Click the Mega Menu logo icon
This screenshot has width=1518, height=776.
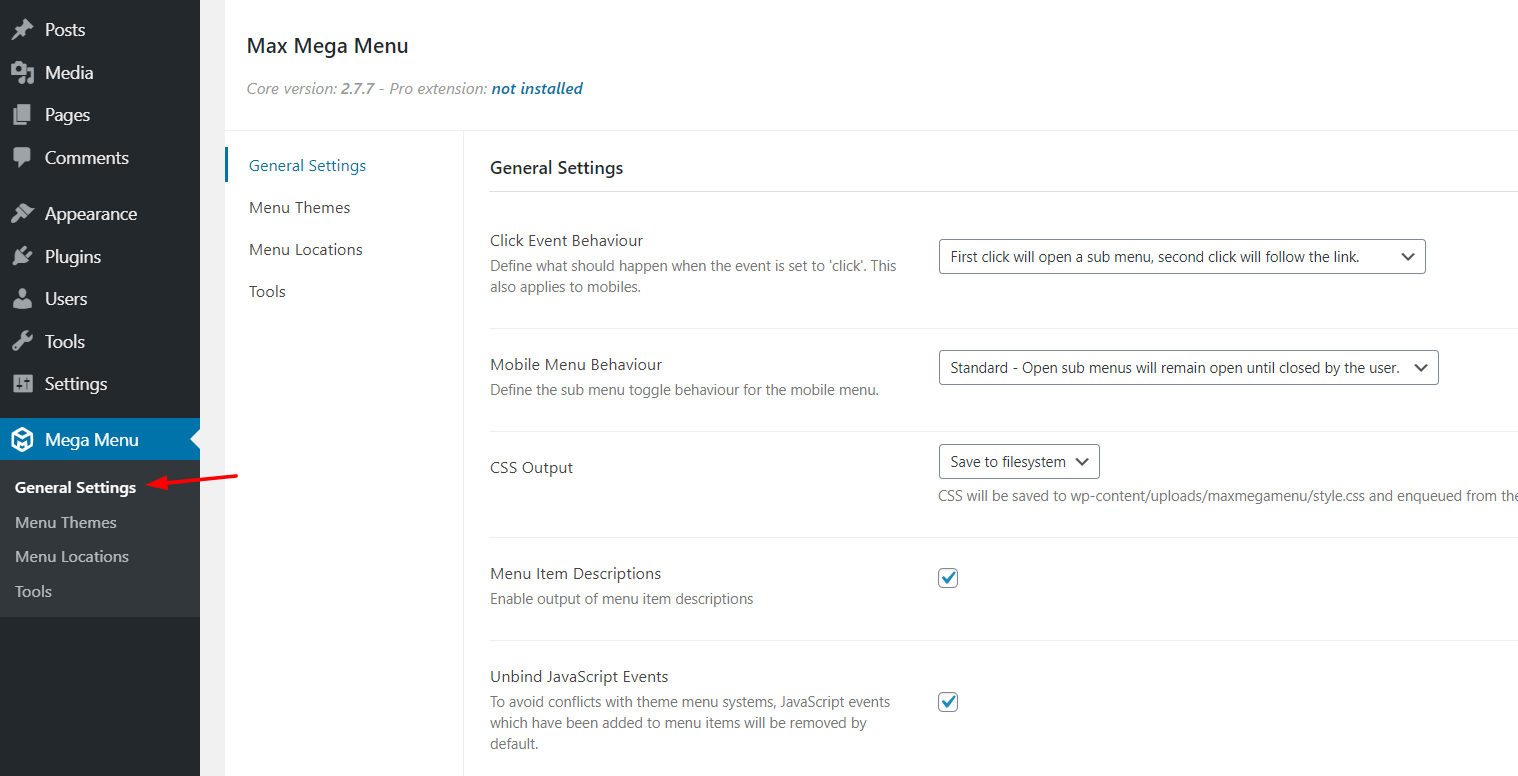22,440
